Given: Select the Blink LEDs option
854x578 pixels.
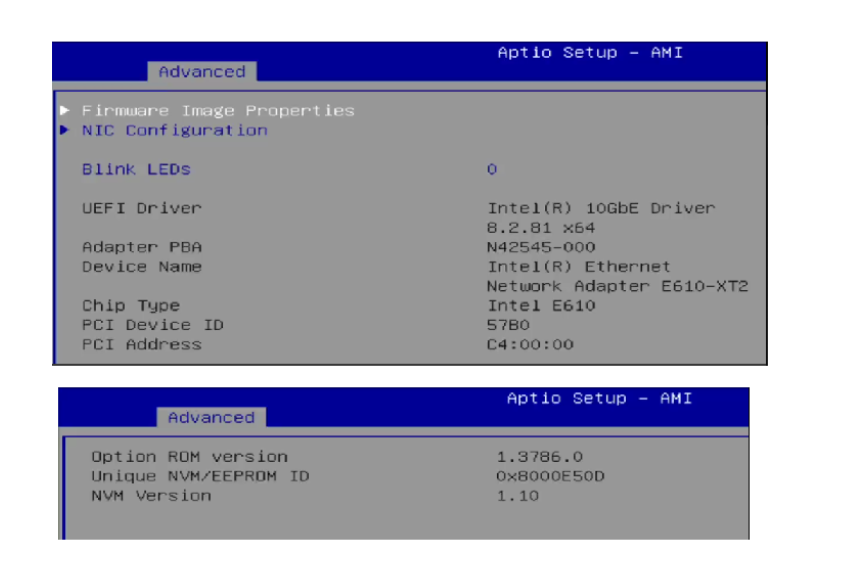Looking at the screenshot, I should [x=136, y=169].
